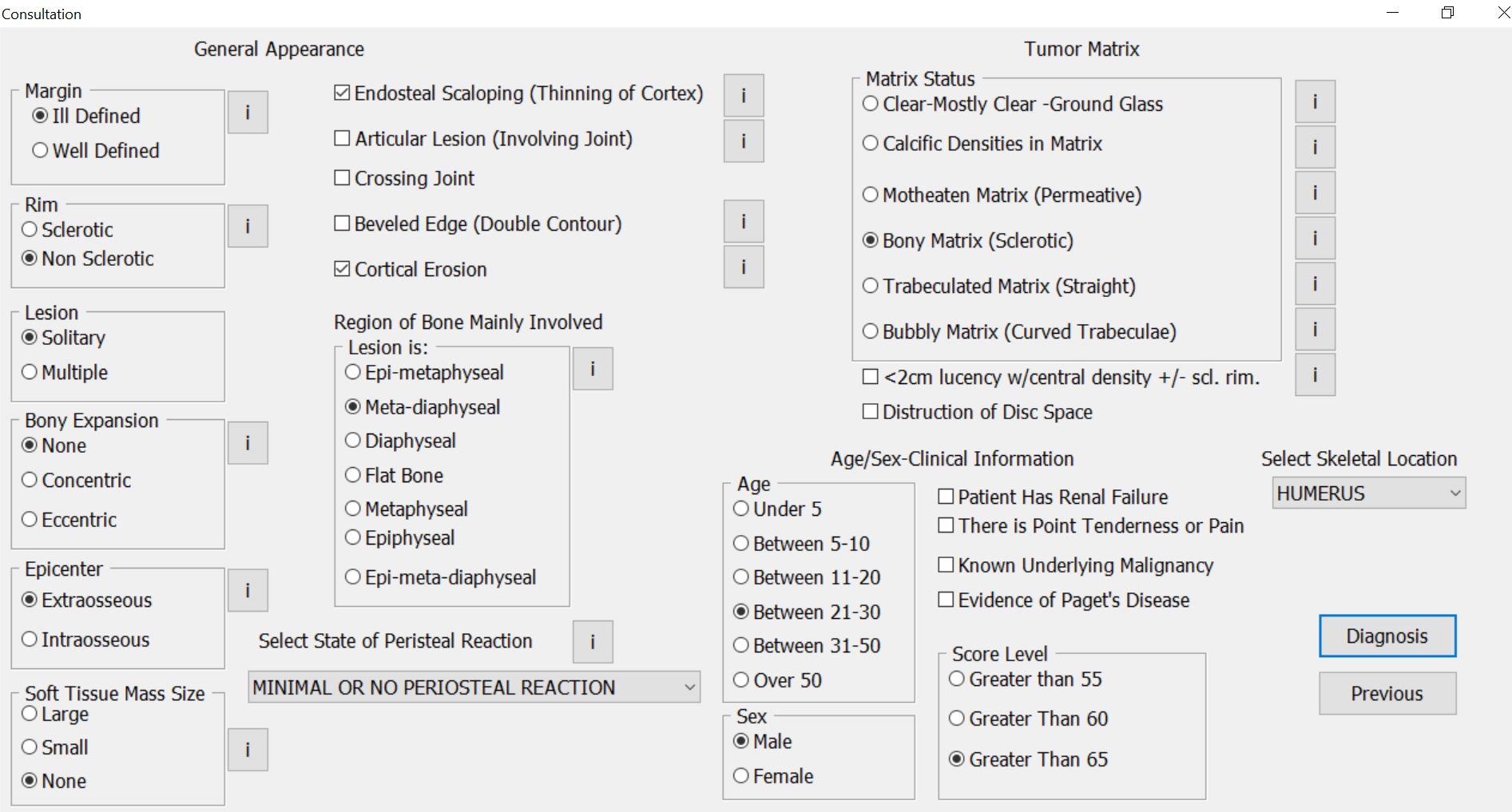This screenshot has width=1512, height=812.
Task: Open info for <2cm lucency option
Action: (1315, 374)
